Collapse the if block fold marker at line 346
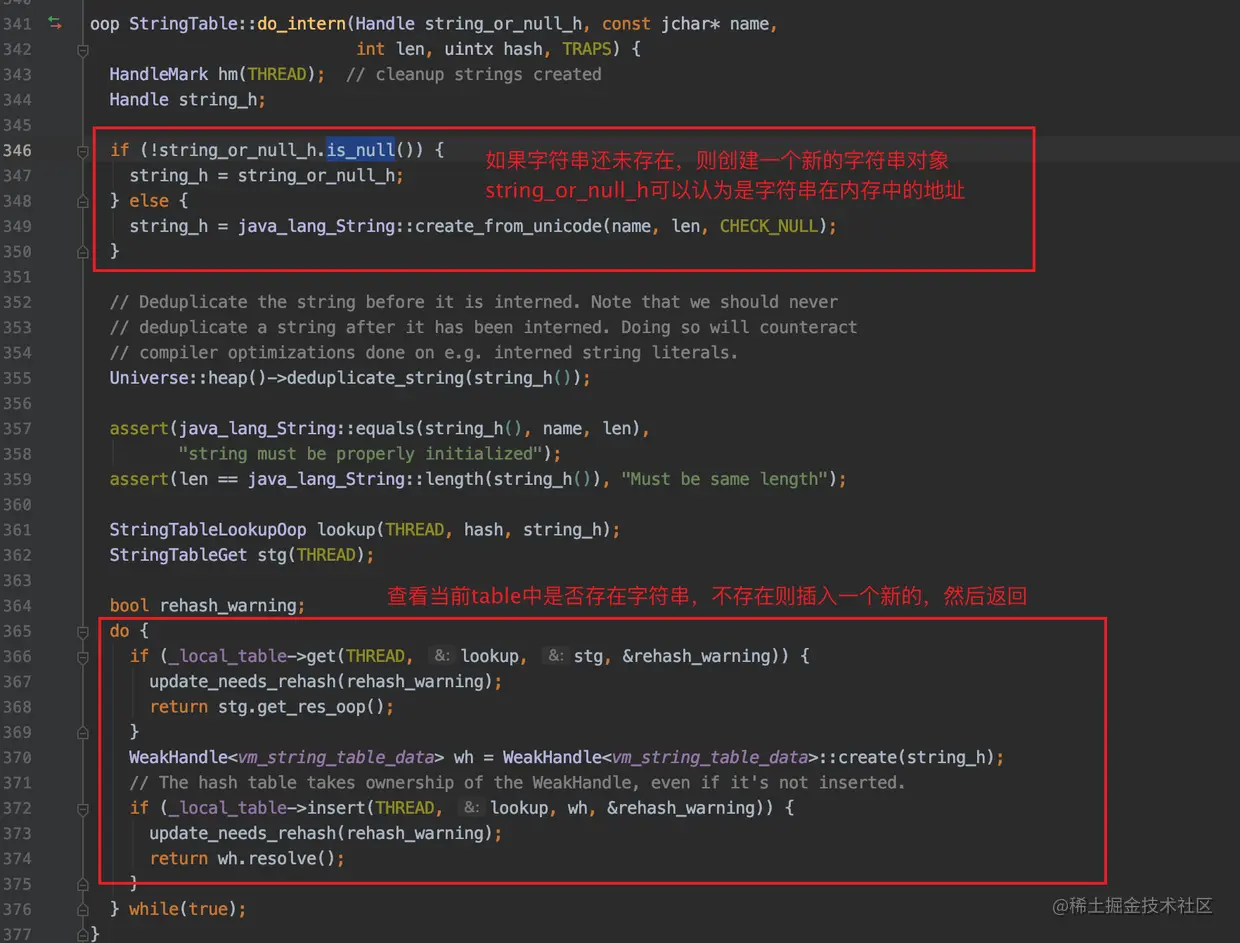 84,150
